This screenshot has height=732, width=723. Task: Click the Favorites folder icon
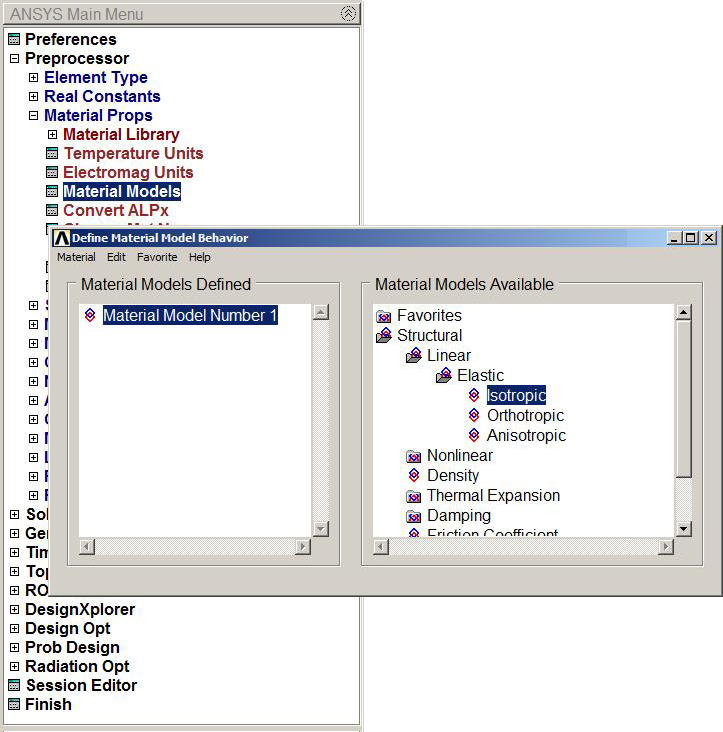click(x=383, y=316)
